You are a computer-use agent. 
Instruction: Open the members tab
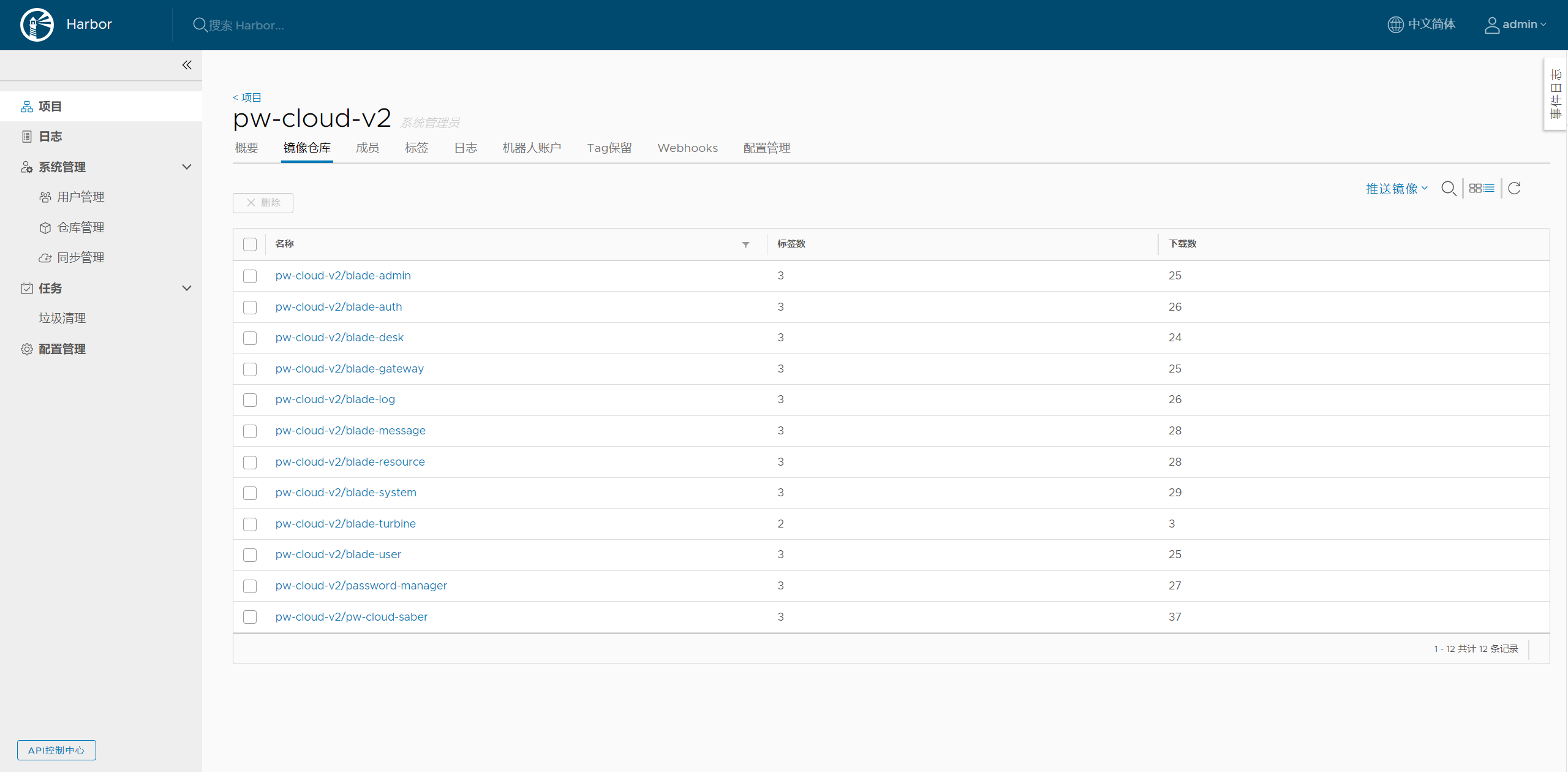point(367,148)
